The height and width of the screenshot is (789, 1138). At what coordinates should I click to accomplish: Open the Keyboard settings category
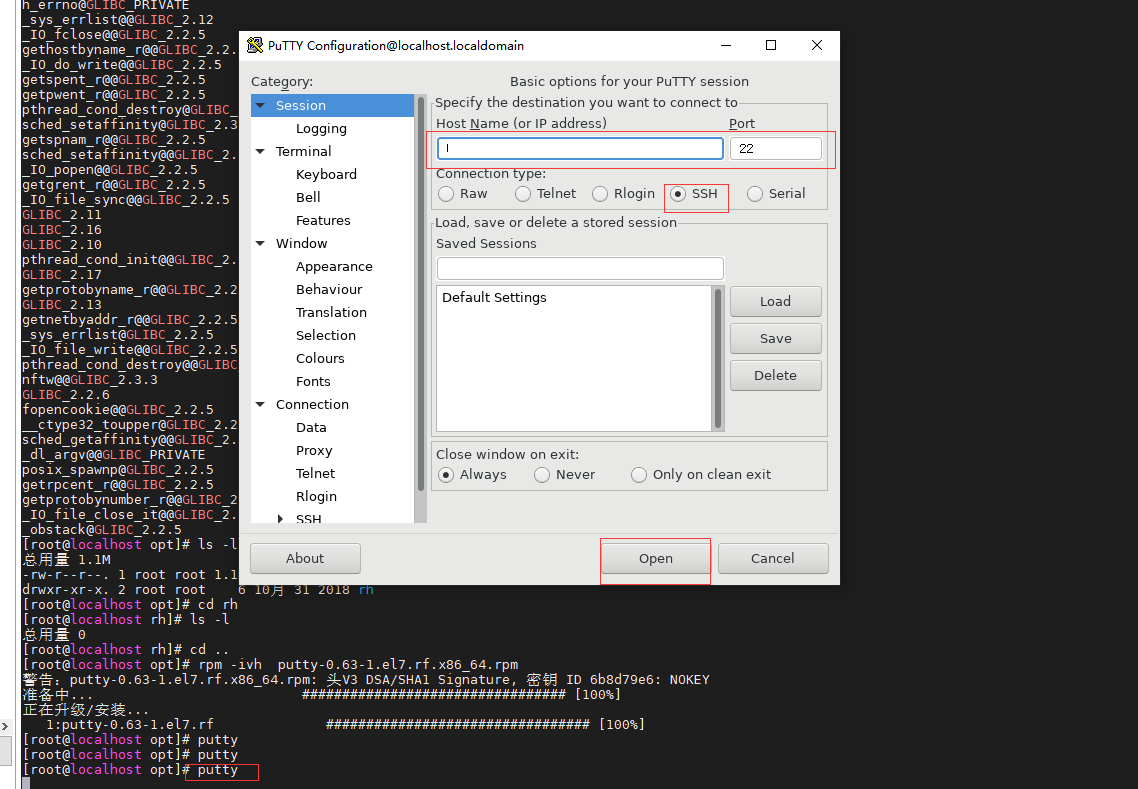tap(326, 174)
